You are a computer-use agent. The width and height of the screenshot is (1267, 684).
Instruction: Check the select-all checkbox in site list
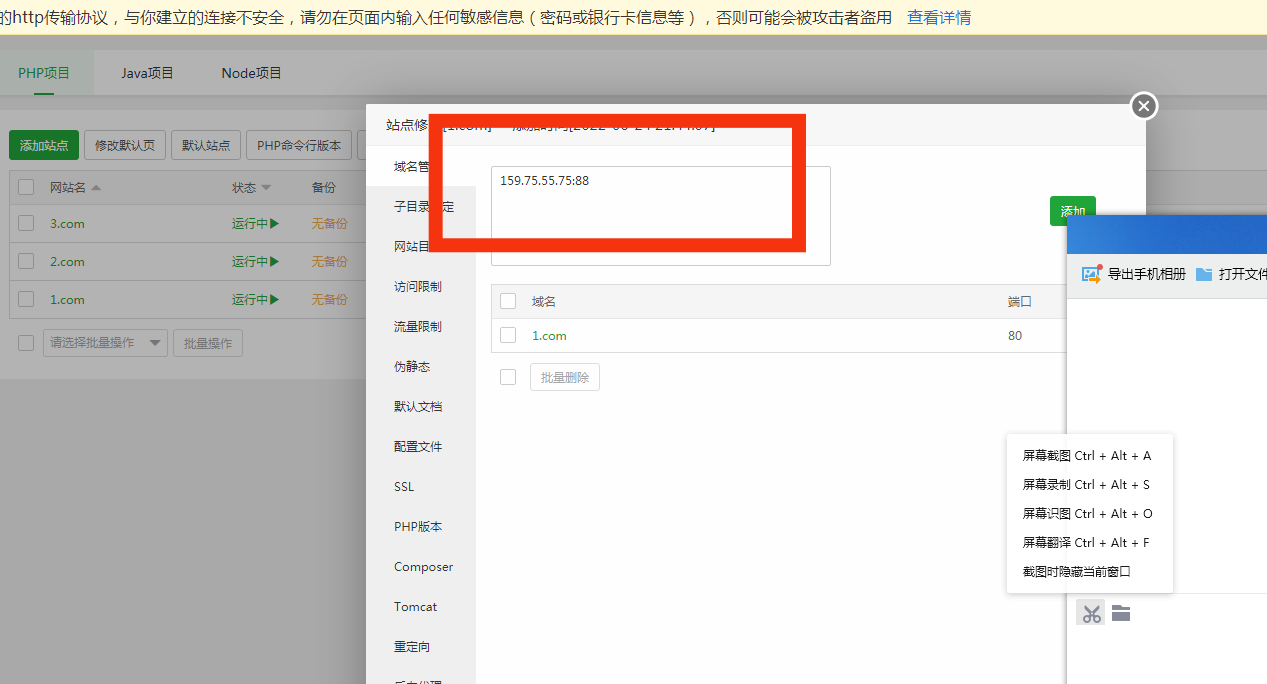click(x=25, y=187)
